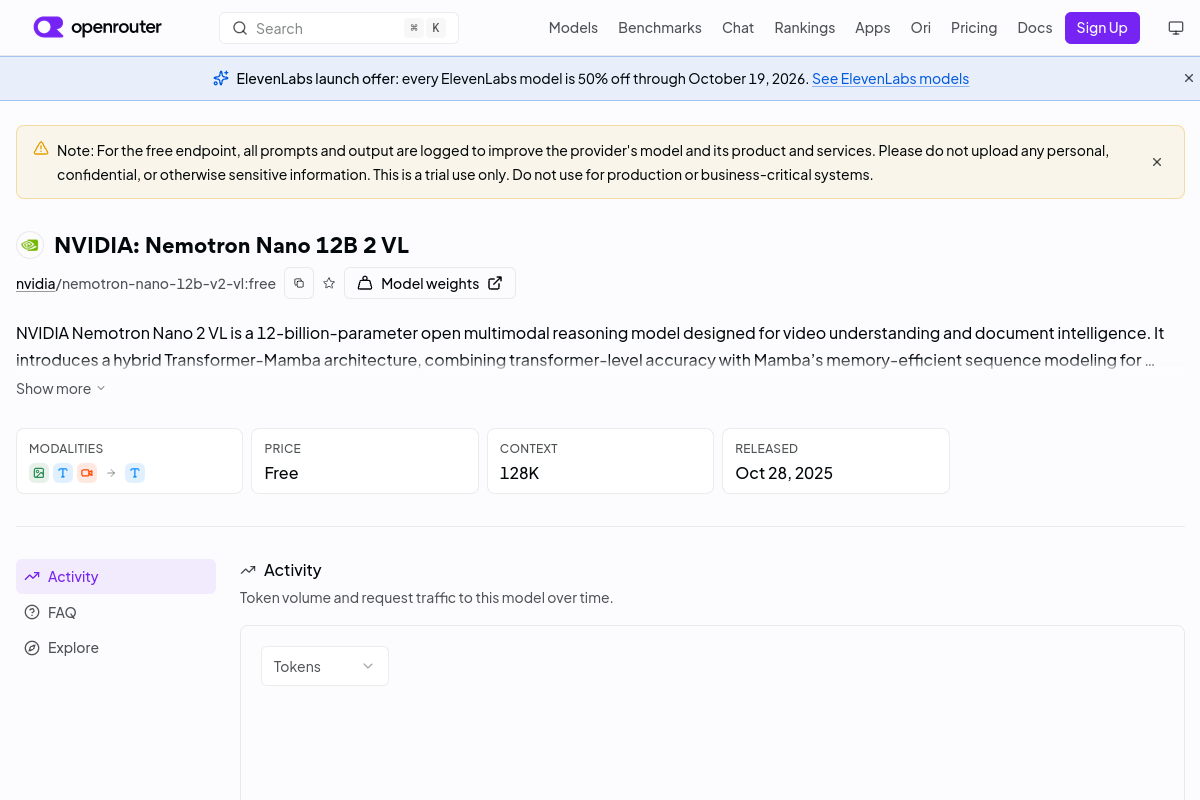Close the free endpoint note
The image size is (1200, 800).
(1157, 162)
